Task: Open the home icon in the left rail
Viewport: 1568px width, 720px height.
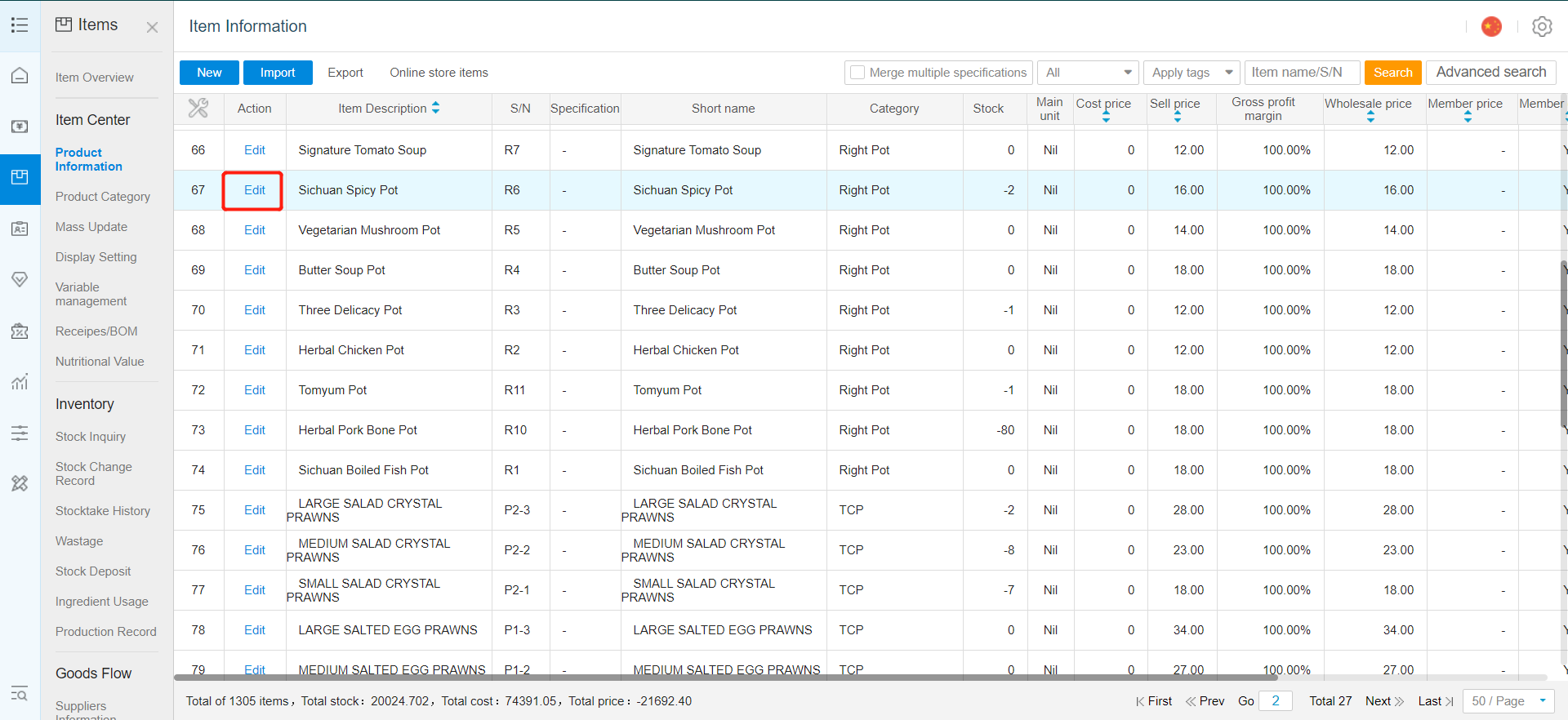Action: [x=20, y=76]
